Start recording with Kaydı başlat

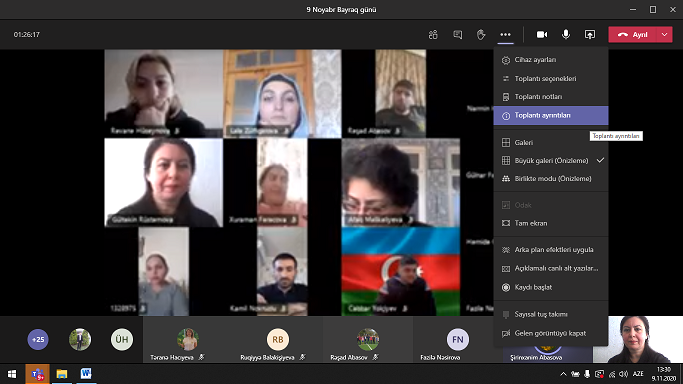[551, 287]
